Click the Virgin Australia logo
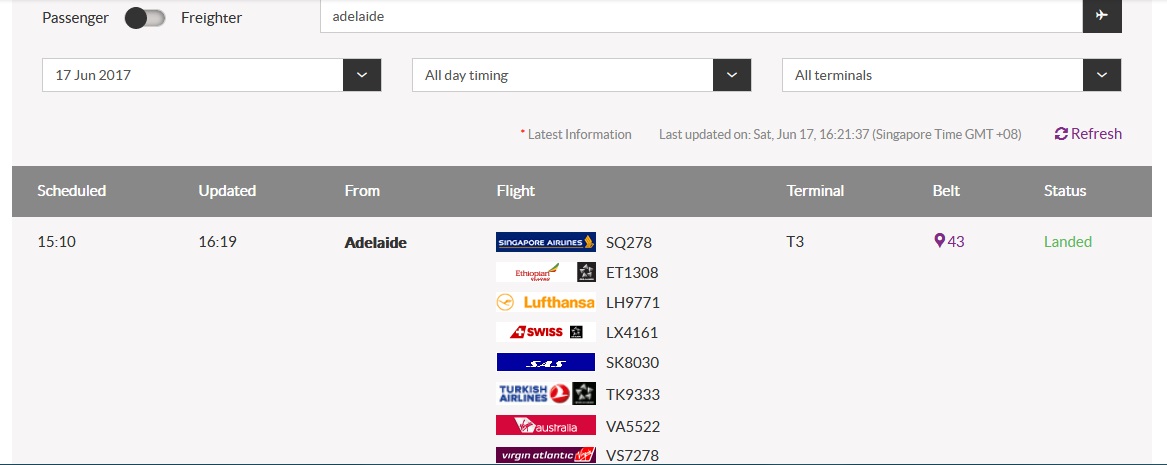The image size is (1167, 465). (x=546, y=426)
